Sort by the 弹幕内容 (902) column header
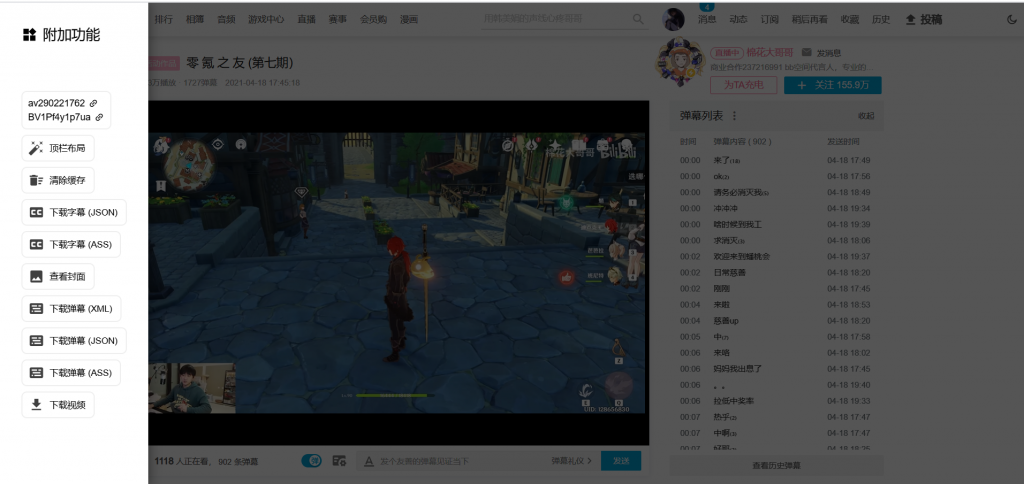This screenshot has height=484, width=1024. point(743,142)
